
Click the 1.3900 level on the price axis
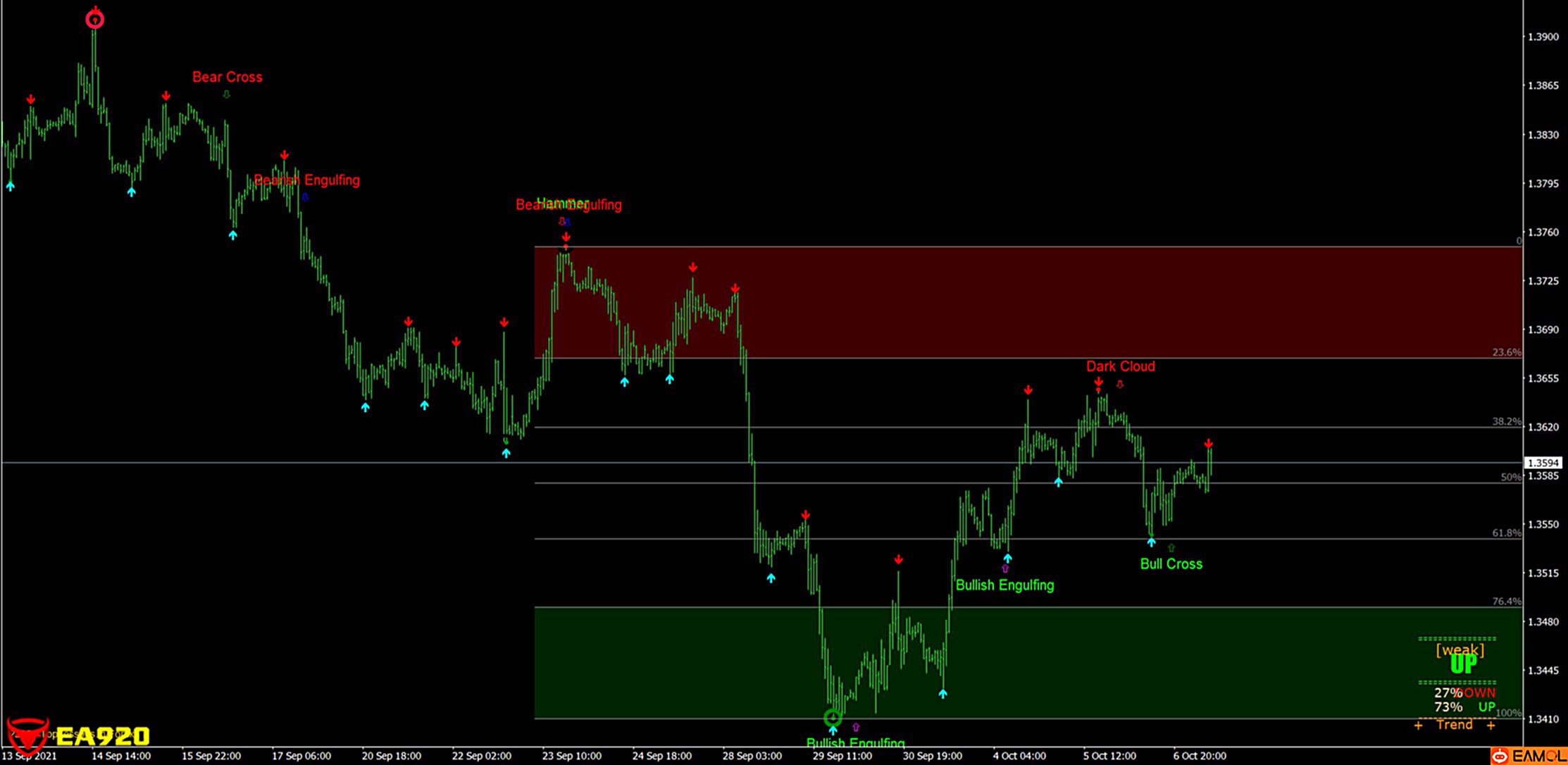click(x=1543, y=37)
